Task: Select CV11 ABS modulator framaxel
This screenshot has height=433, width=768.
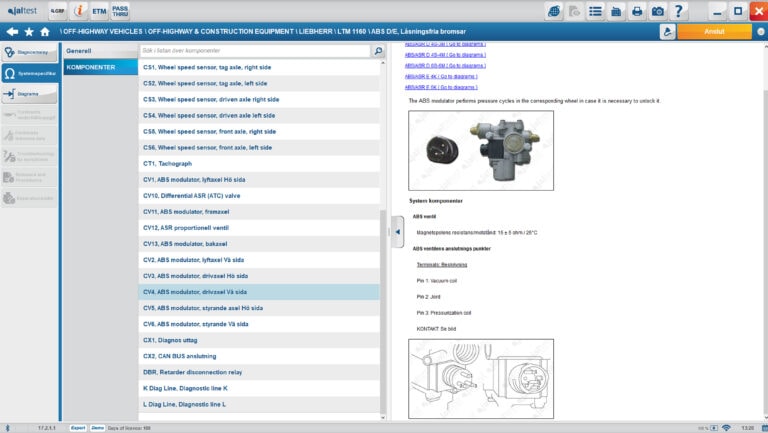Action: coord(259,212)
